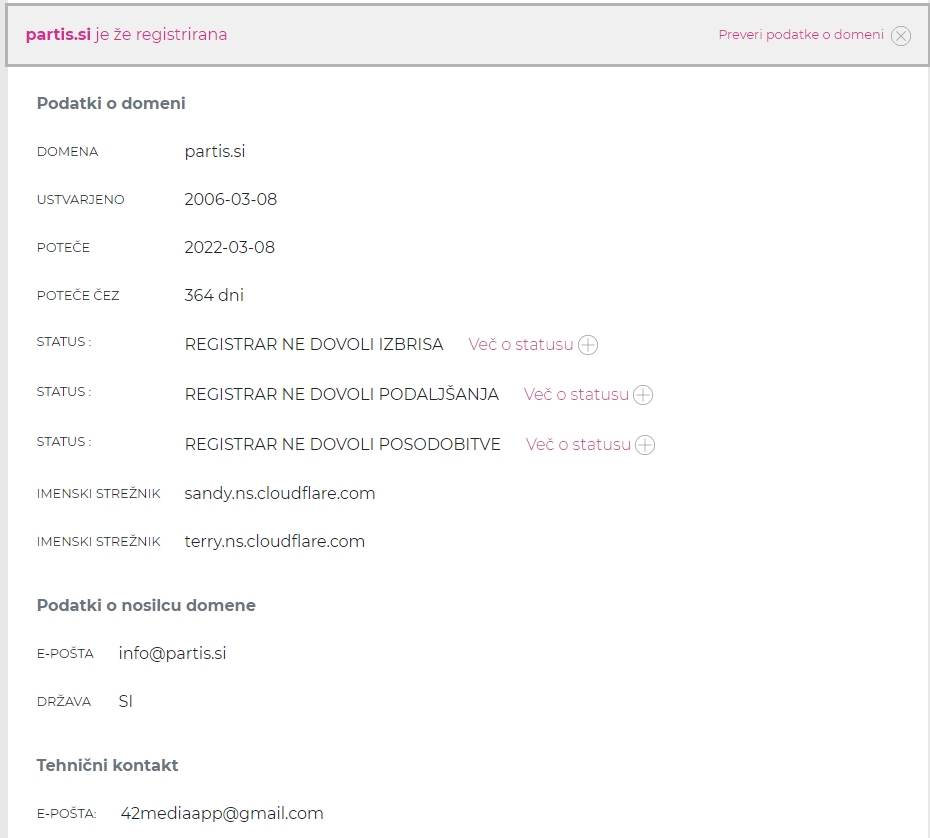
Task: Click the '364 dni' expiry countdown value
Action: point(214,295)
